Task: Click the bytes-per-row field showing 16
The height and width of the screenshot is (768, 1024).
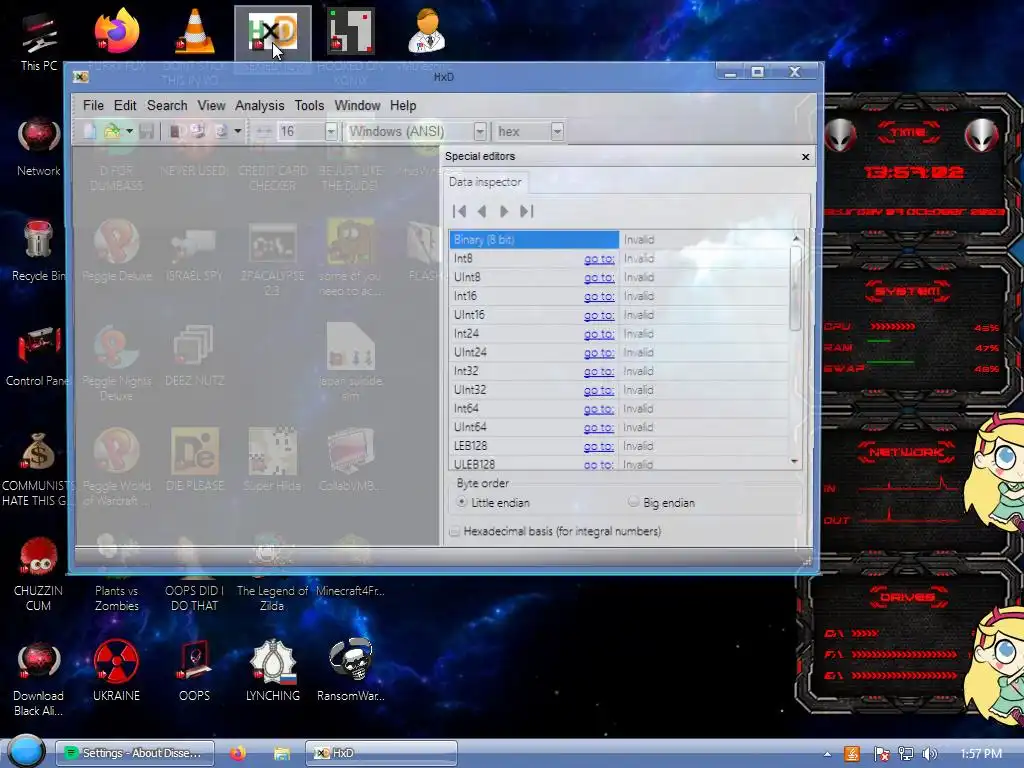Action: pos(301,131)
